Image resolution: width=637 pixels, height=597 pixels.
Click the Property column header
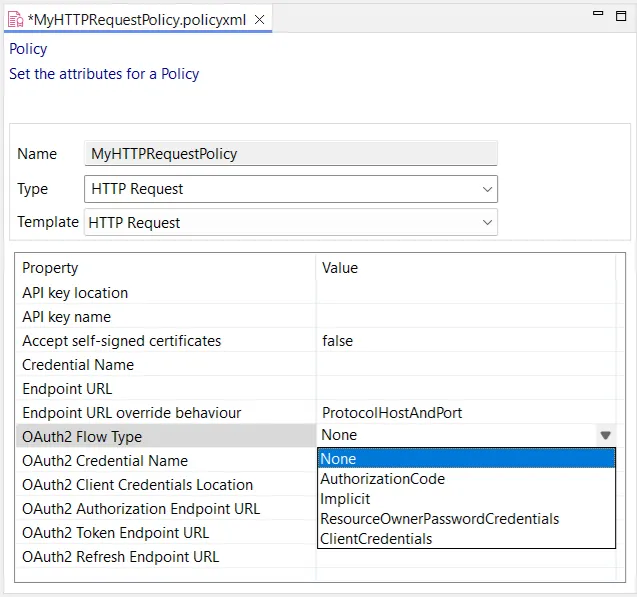pos(166,268)
